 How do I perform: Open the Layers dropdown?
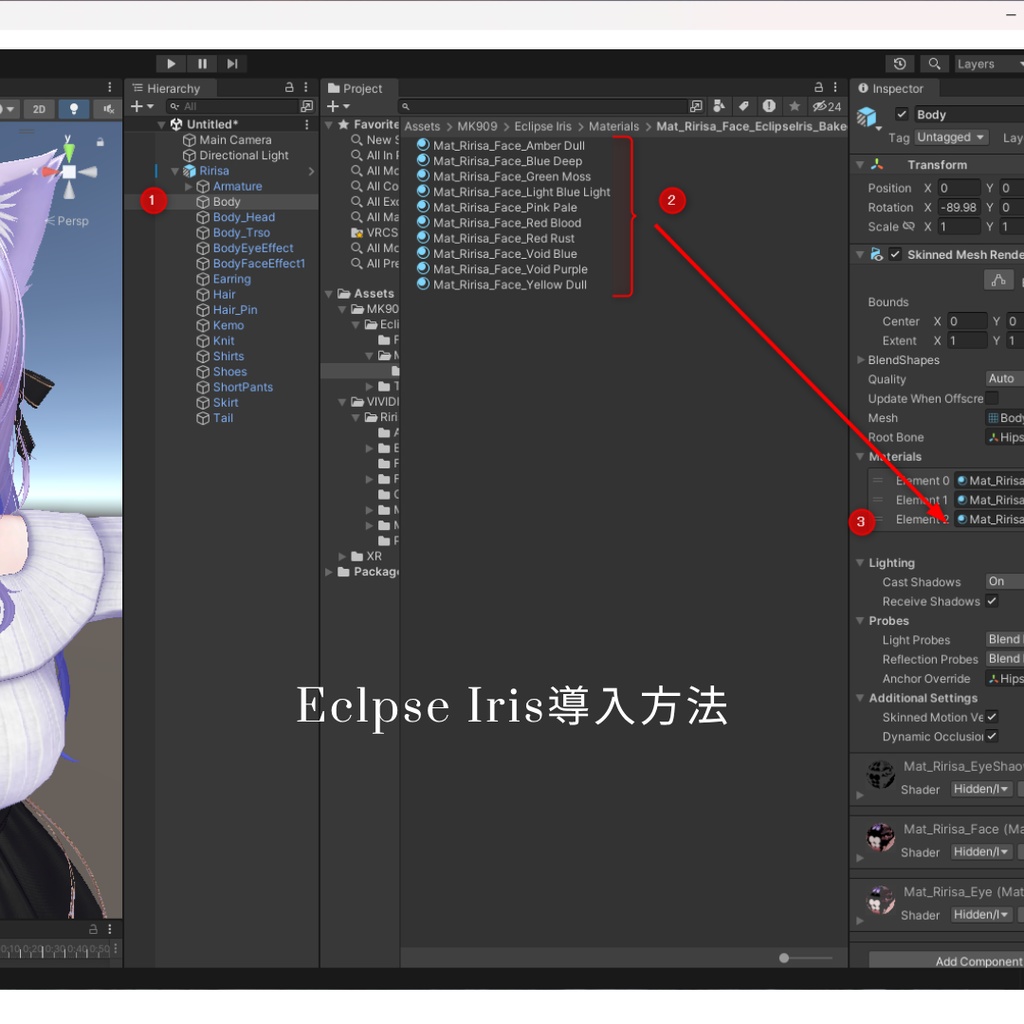click(988, 63)
